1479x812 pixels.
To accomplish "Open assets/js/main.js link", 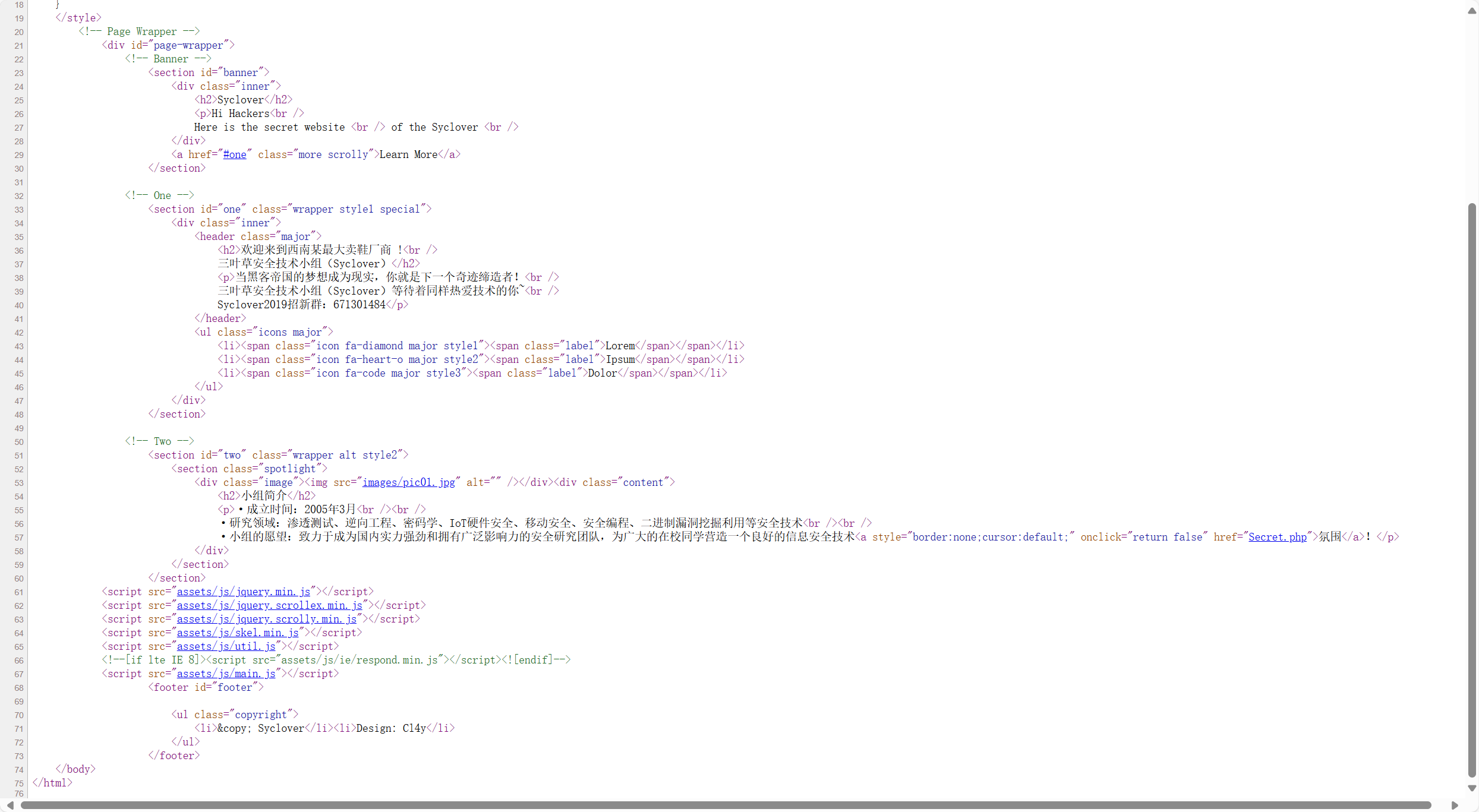I will (226, 674).
